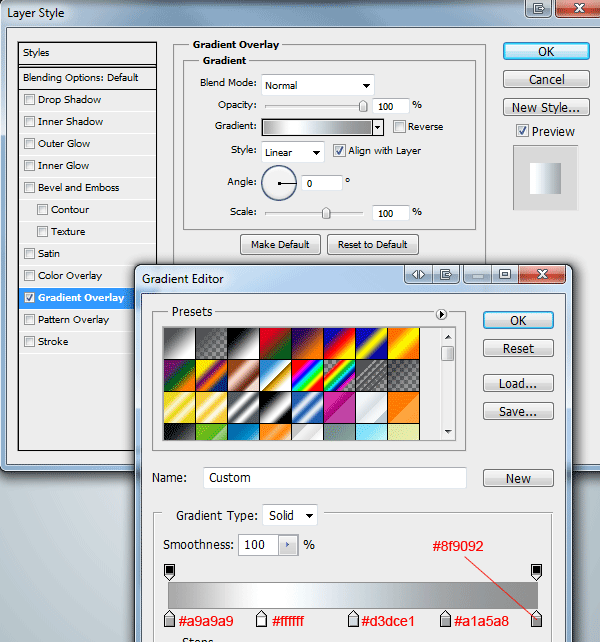Open the gradient picker dropdown arrow
The width and height of the screenshot is (600, 642).
[x=378, y=127]
